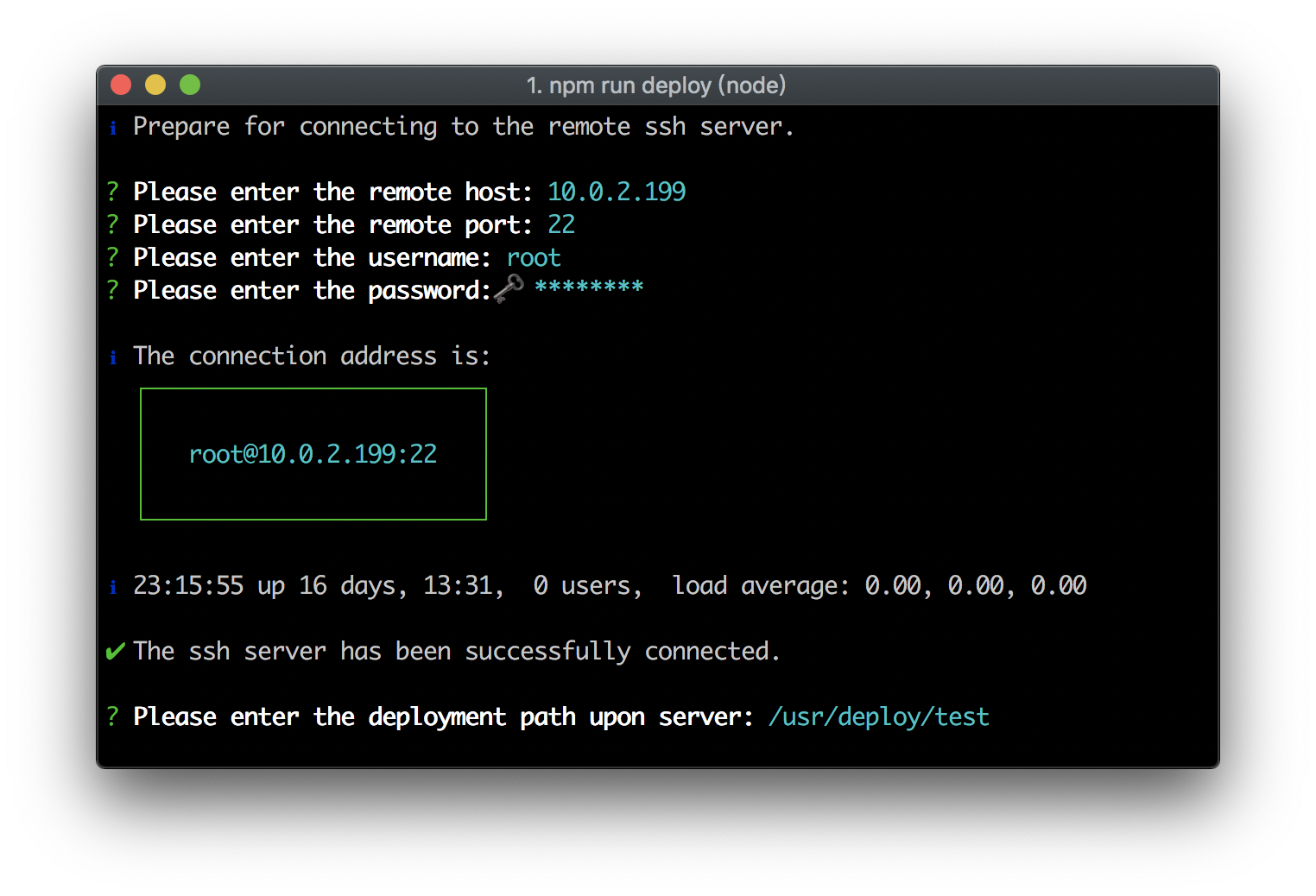Click the text 'Prepare for connecting to the remote ssh server.'
The image size is (1316, 896).
[463, 127]
